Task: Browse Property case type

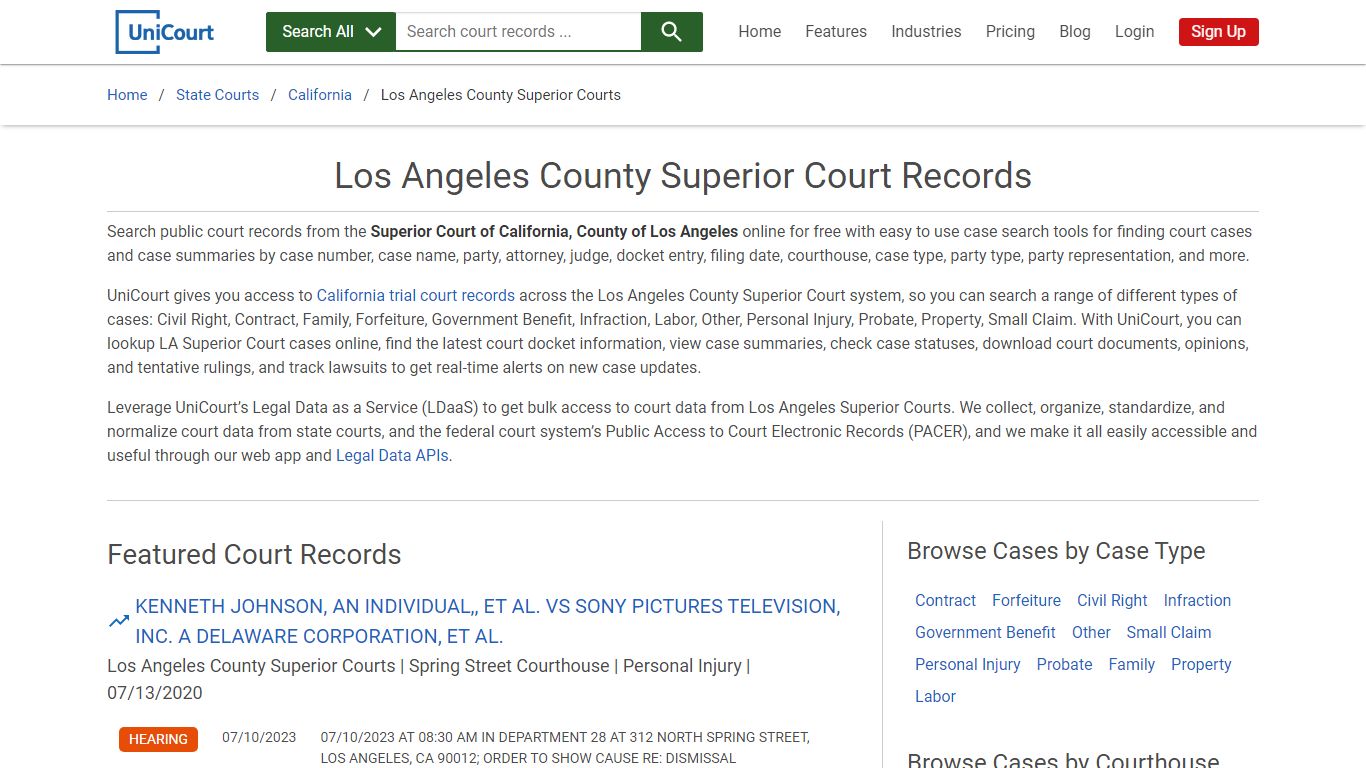Action: (1201, 665)
